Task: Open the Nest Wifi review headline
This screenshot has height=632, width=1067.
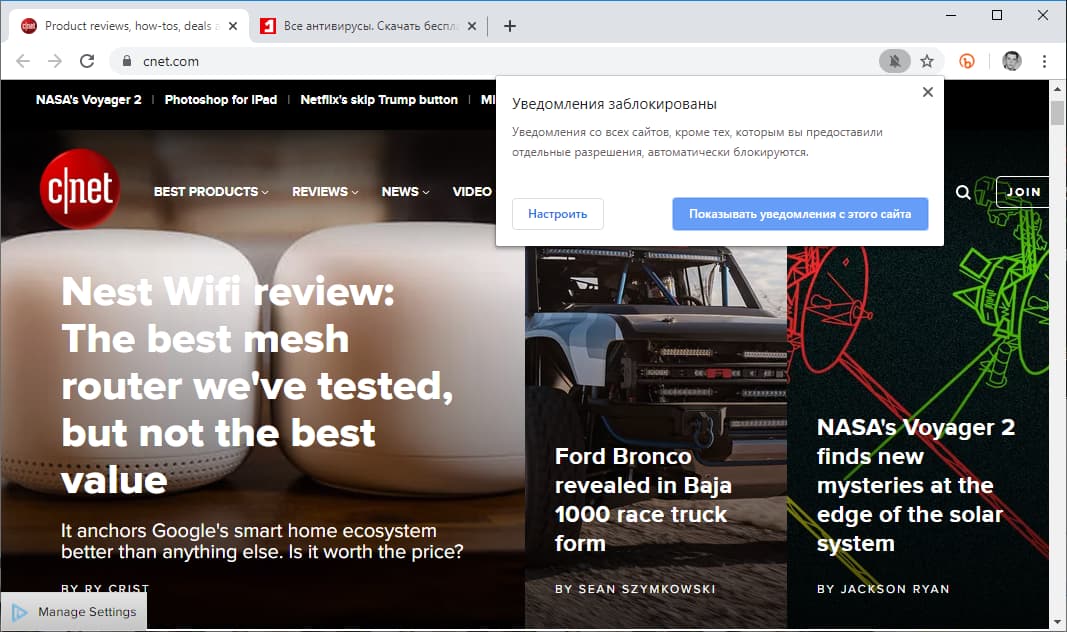Action: point(257,386)
